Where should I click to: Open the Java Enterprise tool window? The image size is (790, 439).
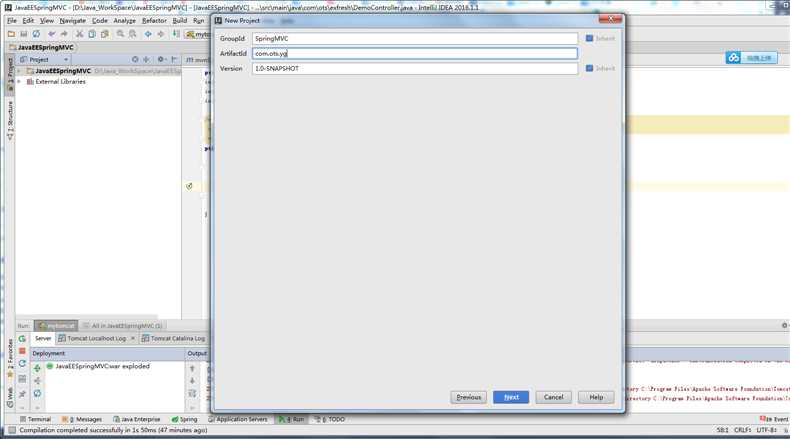pos(137,419)
